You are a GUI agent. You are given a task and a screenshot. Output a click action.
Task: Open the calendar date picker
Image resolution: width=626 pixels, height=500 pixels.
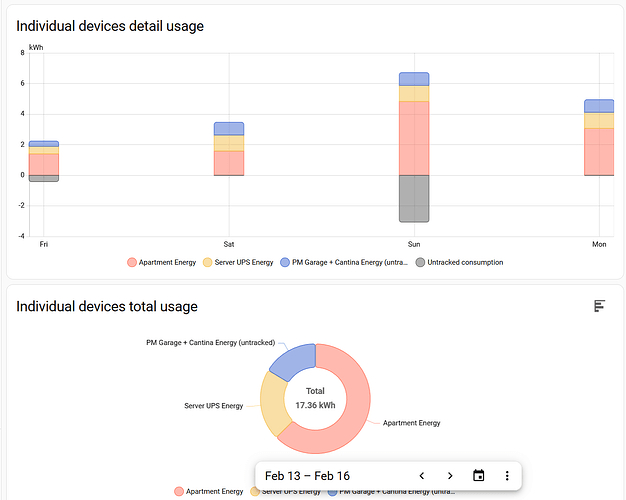click(479, 476)
